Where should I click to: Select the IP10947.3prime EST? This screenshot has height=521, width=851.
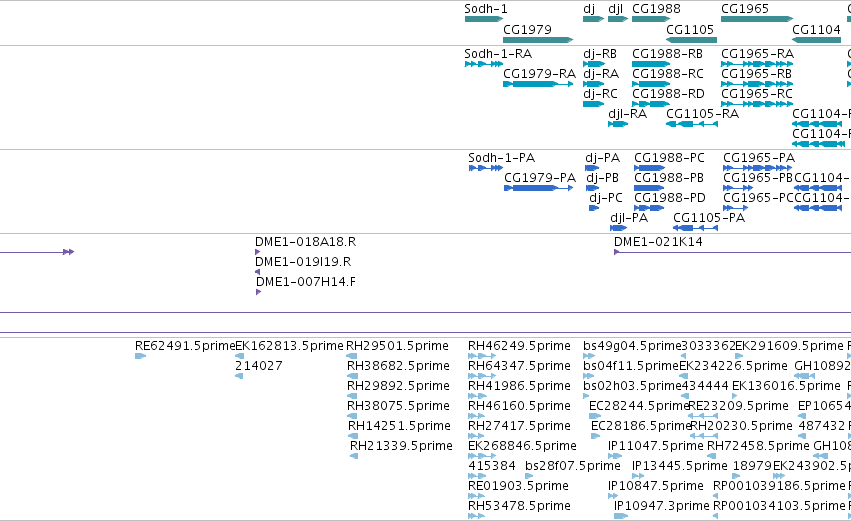621,517
